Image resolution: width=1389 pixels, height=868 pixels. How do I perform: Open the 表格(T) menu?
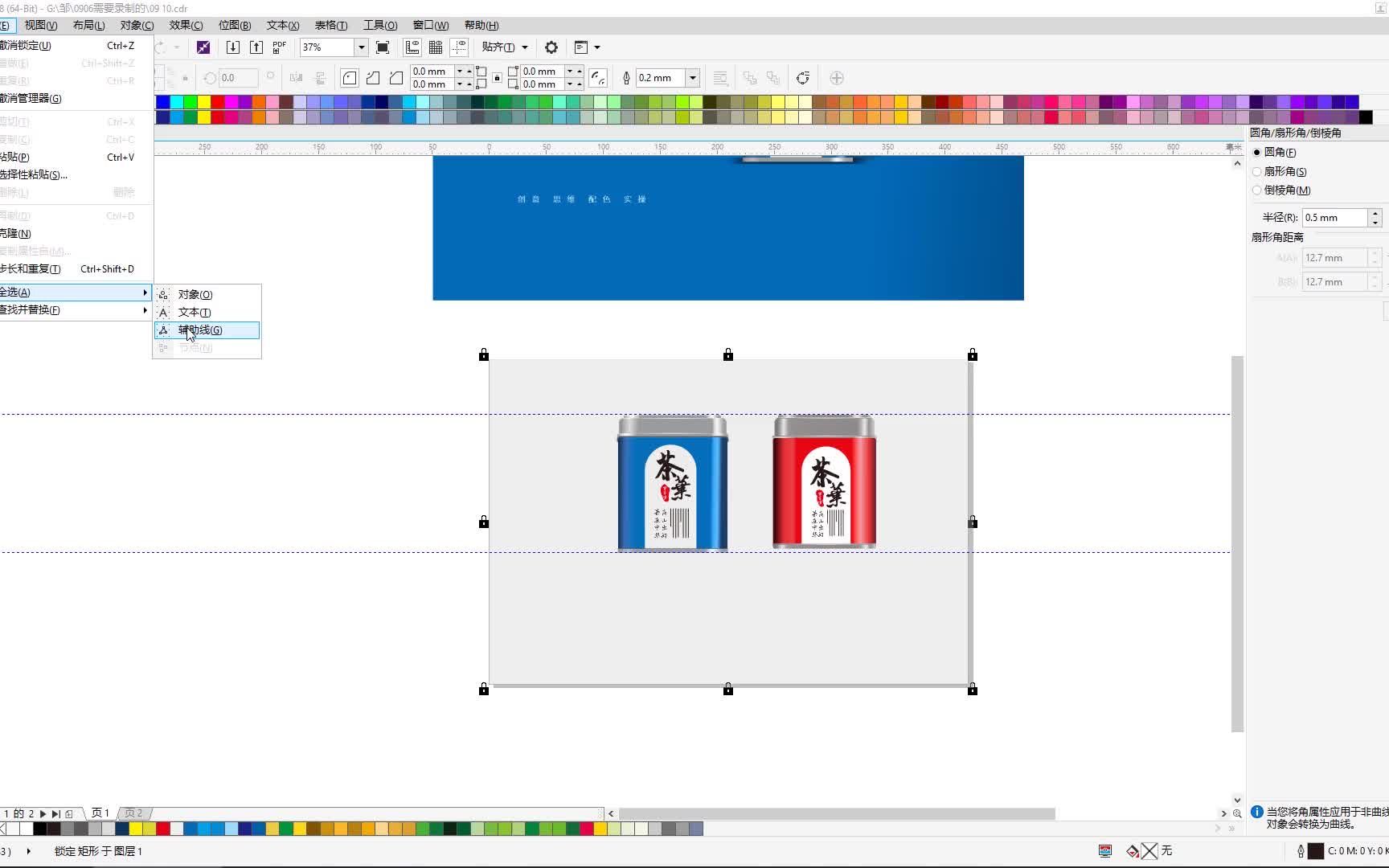coord(331,25)
